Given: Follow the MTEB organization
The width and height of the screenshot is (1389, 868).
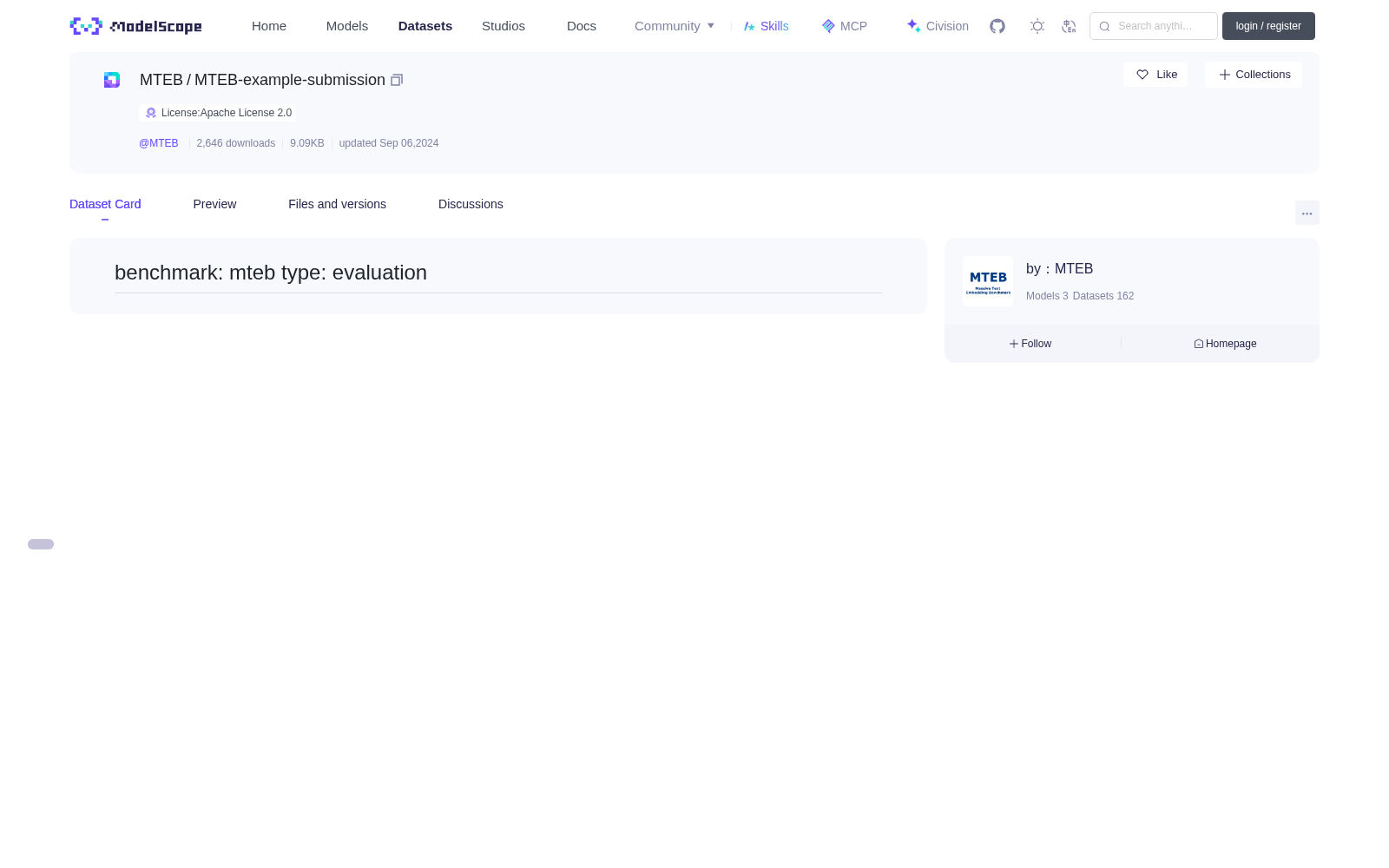Looking at the screenshot, I should (x=1030, y=344).
